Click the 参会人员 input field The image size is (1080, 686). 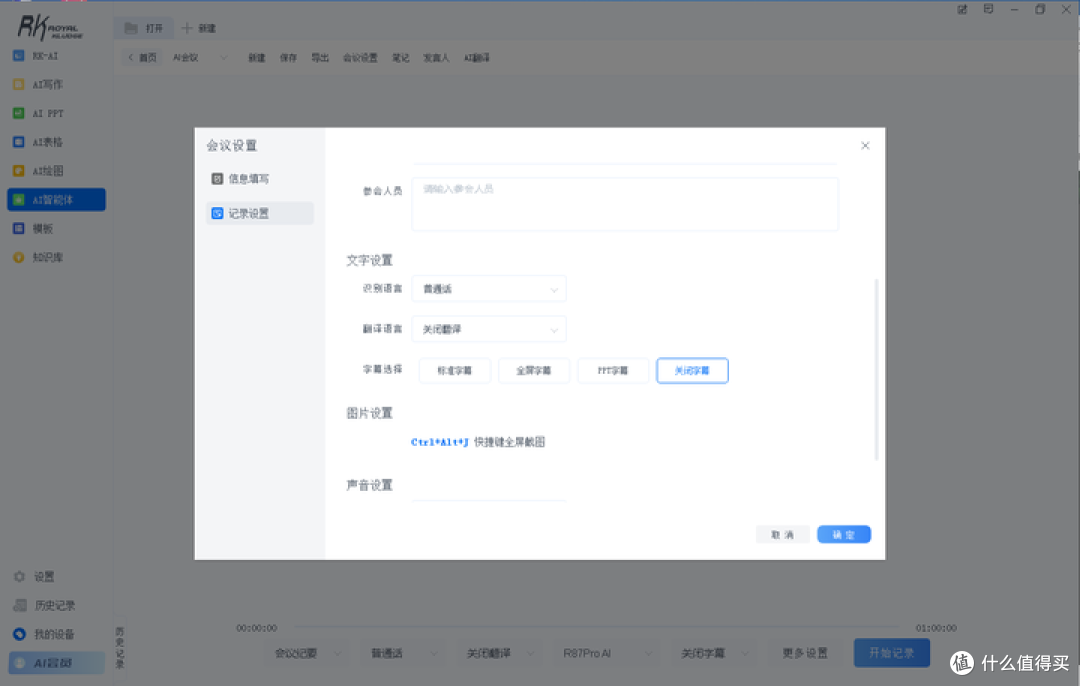pyautogui.click(x=625, y=204)
